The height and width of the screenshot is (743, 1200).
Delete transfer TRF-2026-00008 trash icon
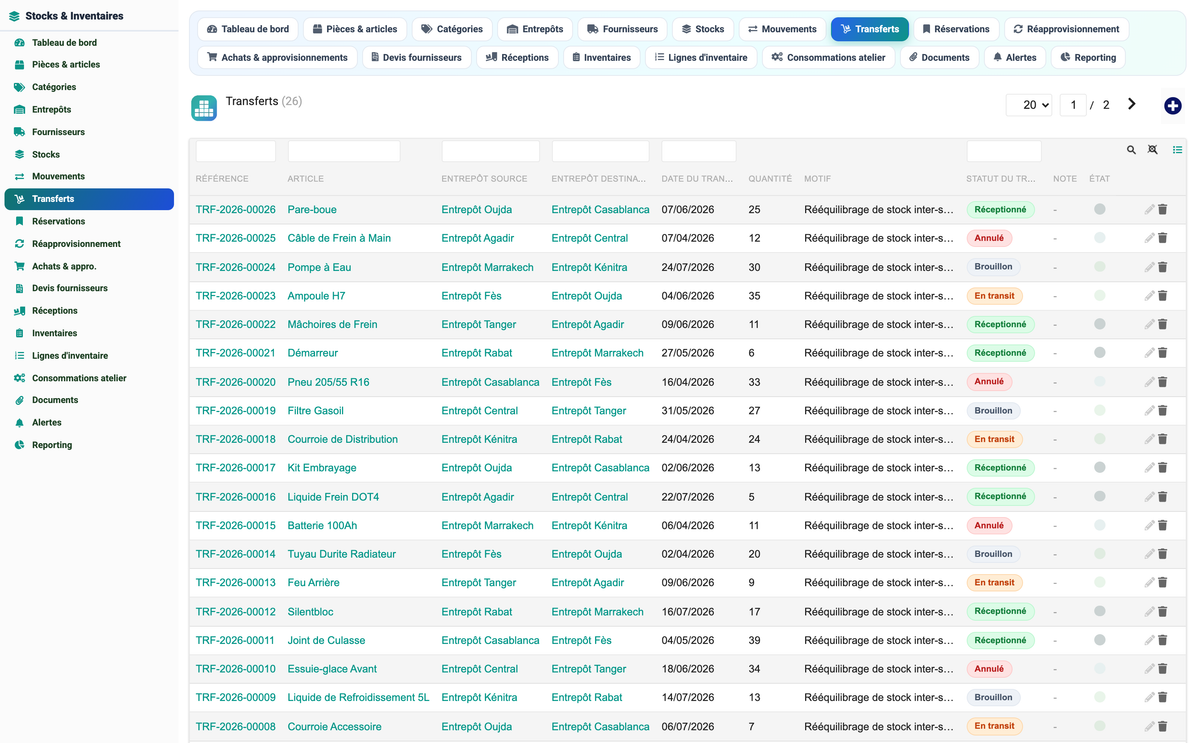[x=1163, y=727]
